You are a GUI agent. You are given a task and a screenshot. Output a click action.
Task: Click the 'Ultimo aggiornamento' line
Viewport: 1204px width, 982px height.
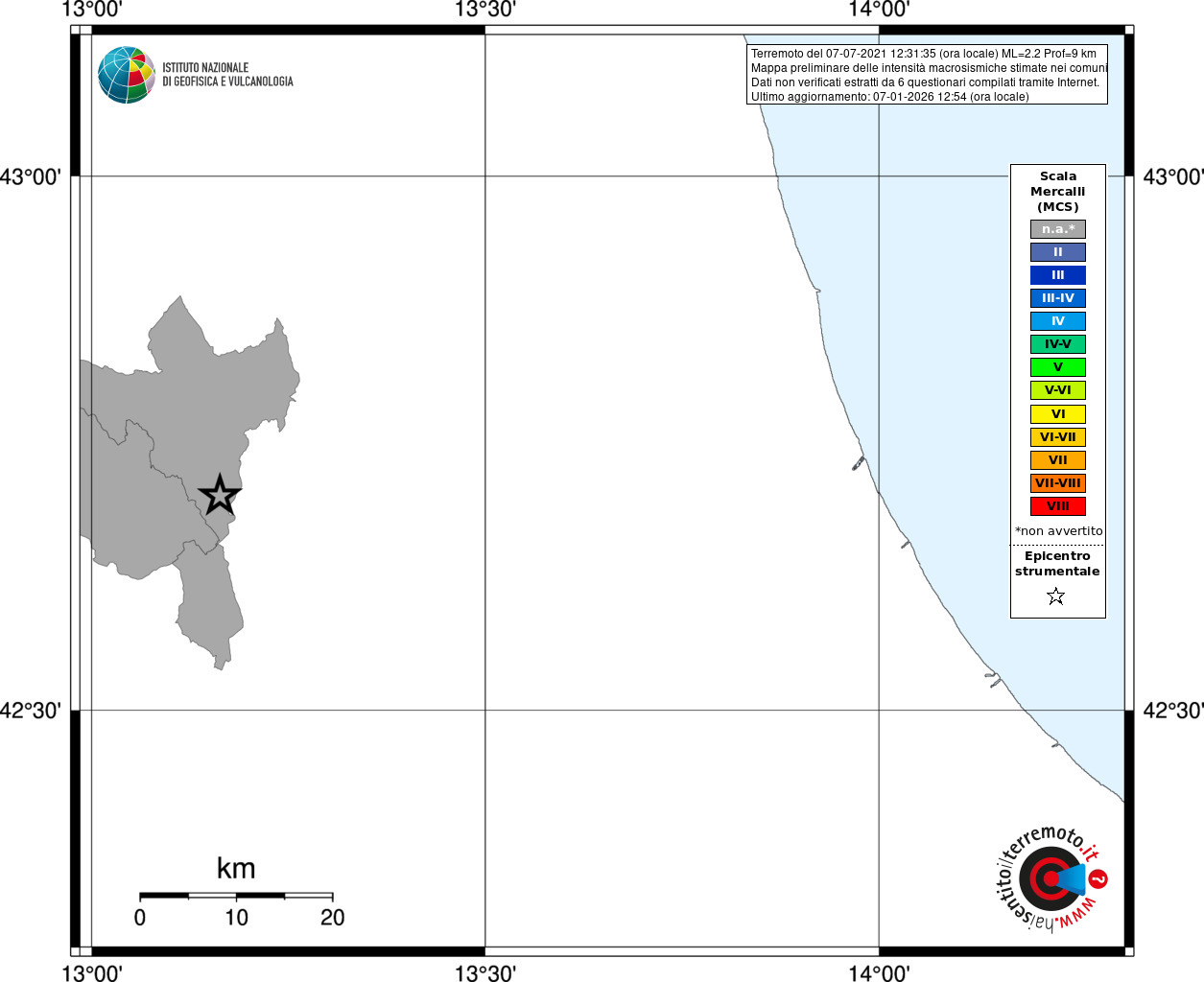(889, 97)
